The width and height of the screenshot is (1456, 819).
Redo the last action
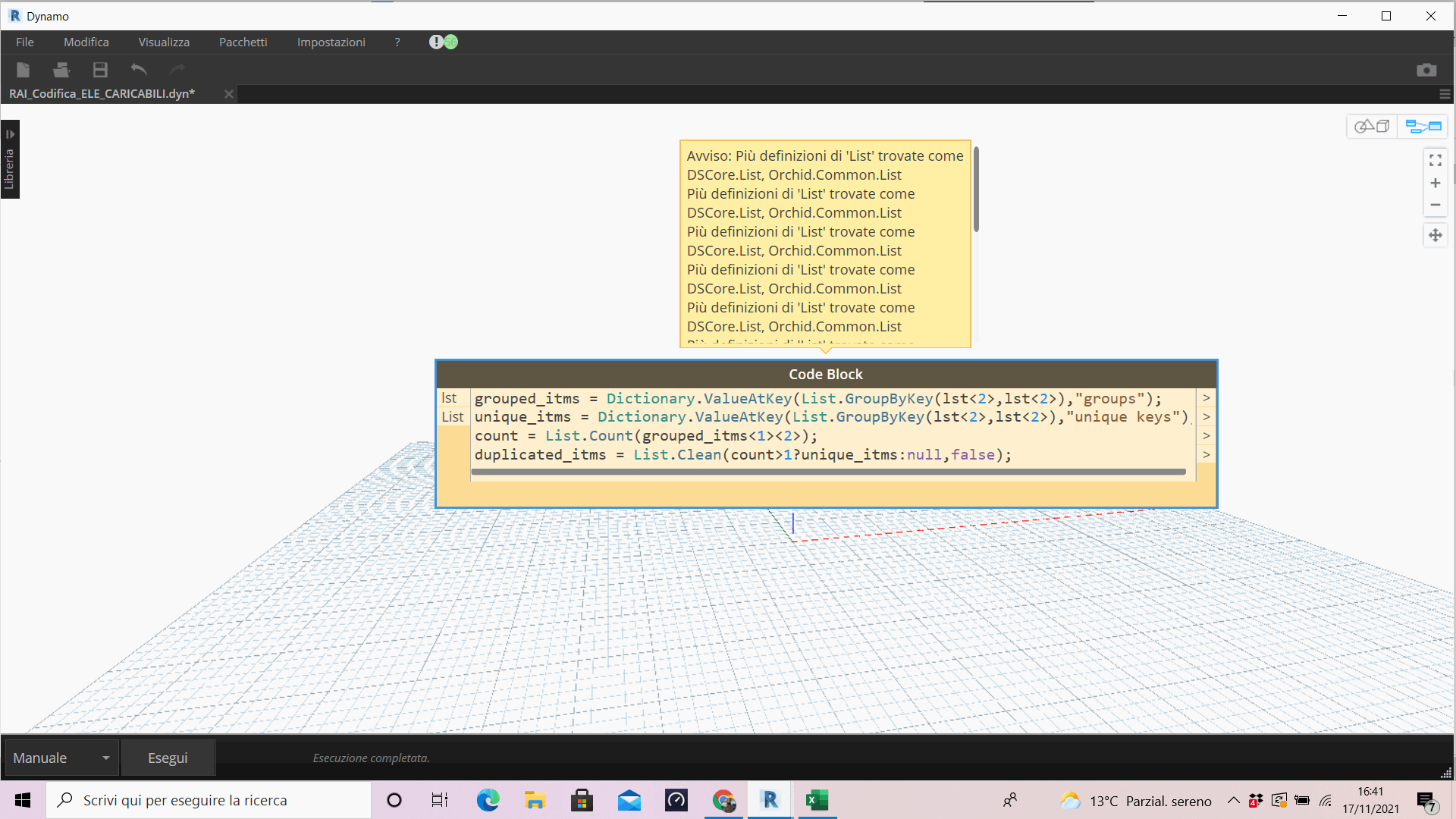coord(177,70)
